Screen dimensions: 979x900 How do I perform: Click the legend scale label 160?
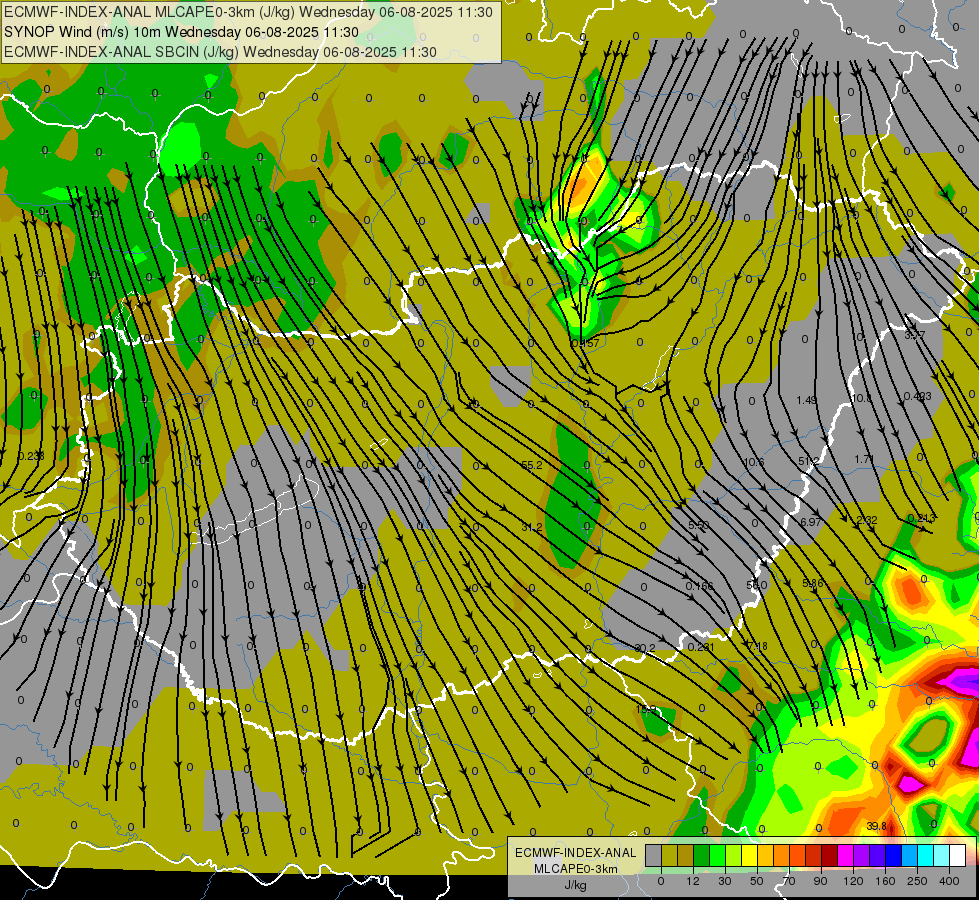click(x=885, y=881)
